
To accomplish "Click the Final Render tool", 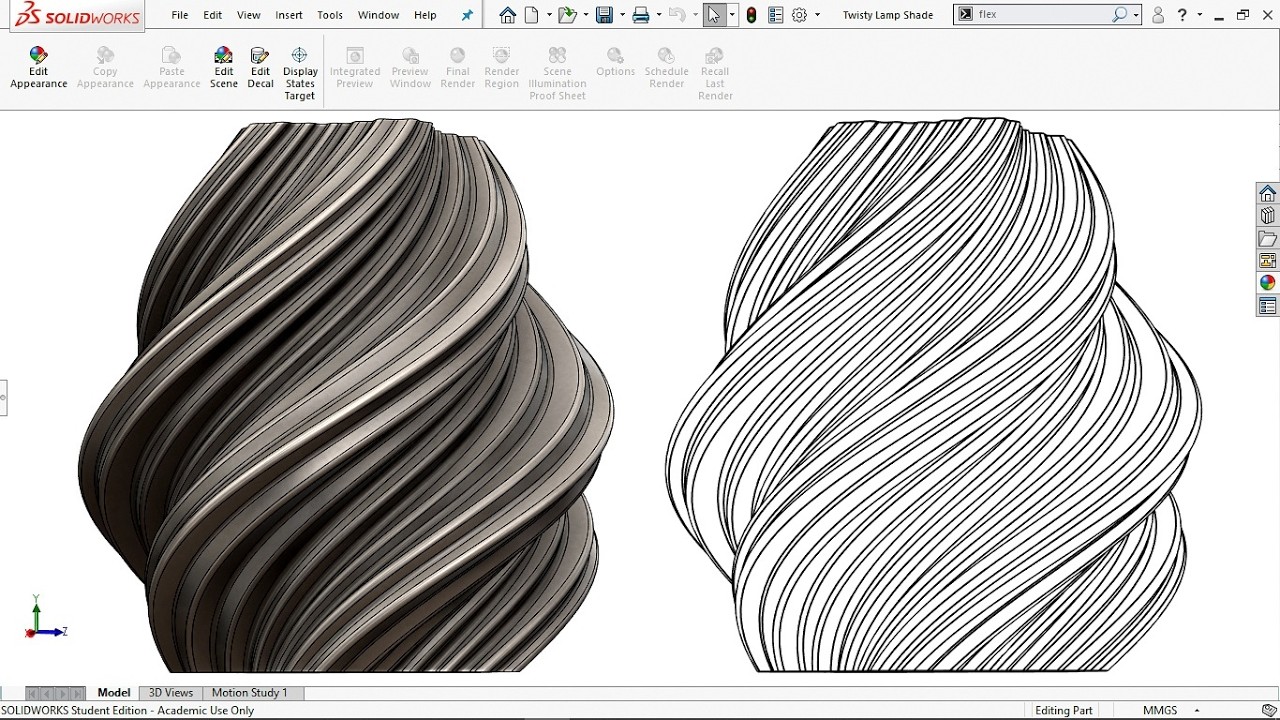I will (458, 68).
